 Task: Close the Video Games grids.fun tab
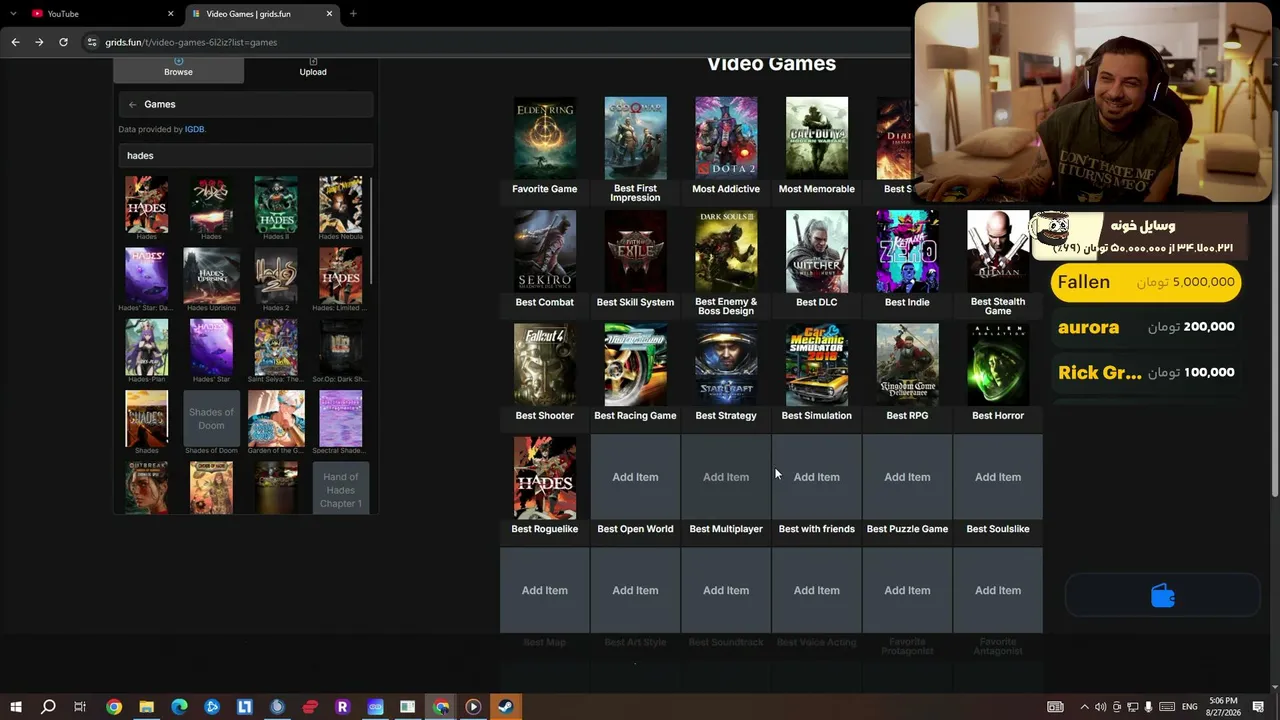[x=329, y=14]
